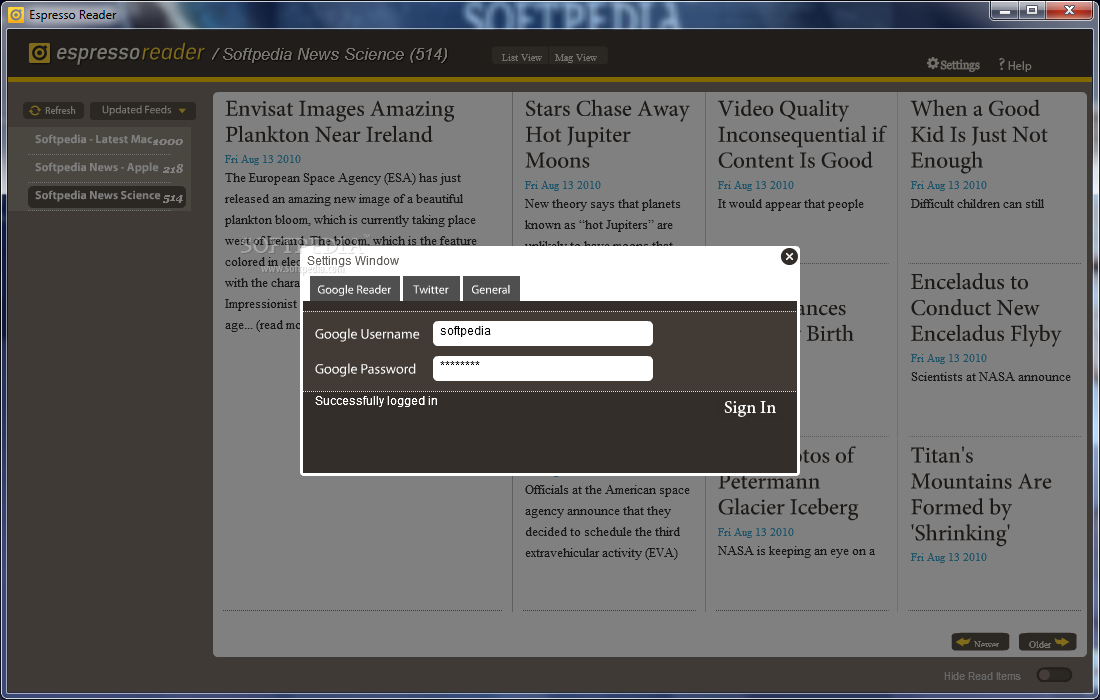Switch to List View layout
The image size is (1100, 700).
click(x=522, y=57)
